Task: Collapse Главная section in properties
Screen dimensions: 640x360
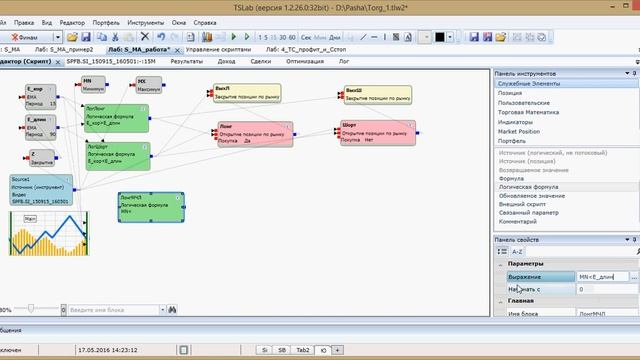Action: [500, 302]
